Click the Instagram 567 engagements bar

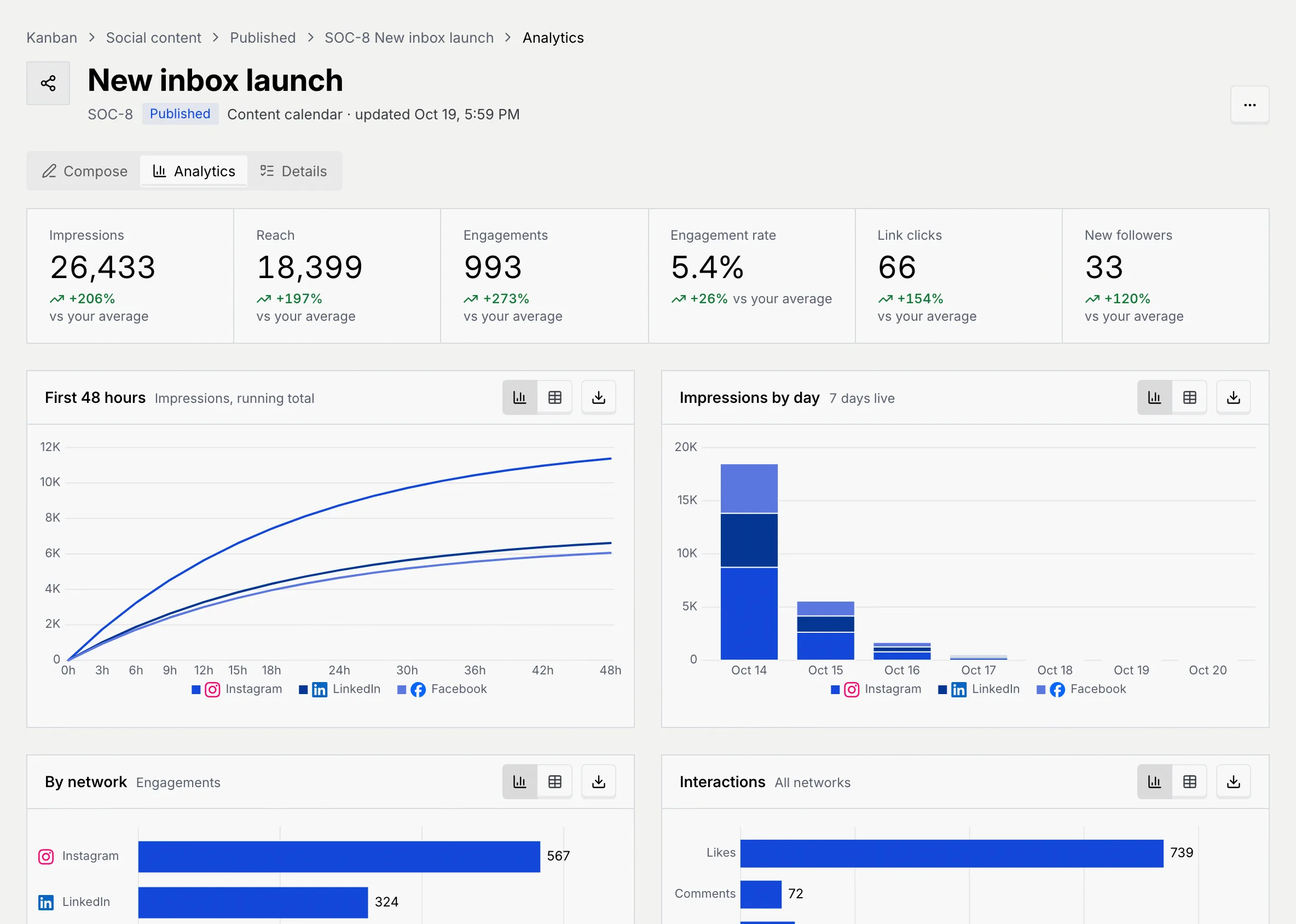pyautogui.click(x=339, y=856)
